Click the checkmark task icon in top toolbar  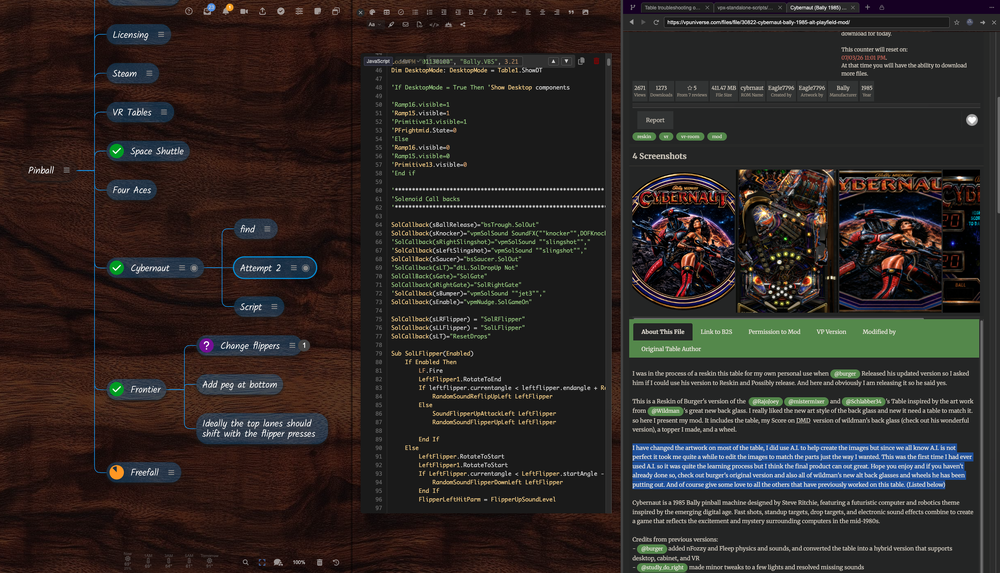[281, 11]
